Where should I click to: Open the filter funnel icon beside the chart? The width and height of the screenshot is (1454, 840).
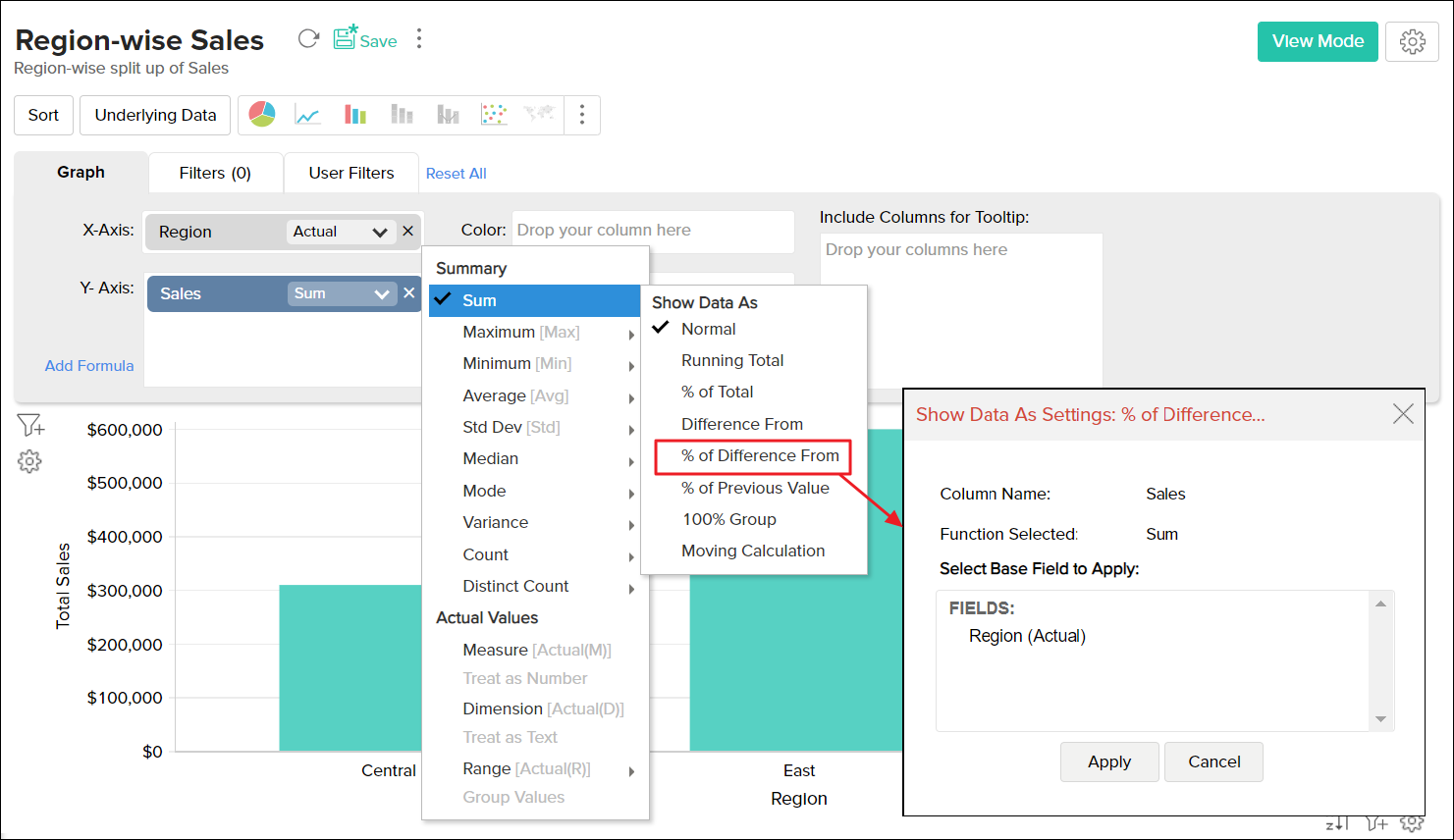coord(29,424)
